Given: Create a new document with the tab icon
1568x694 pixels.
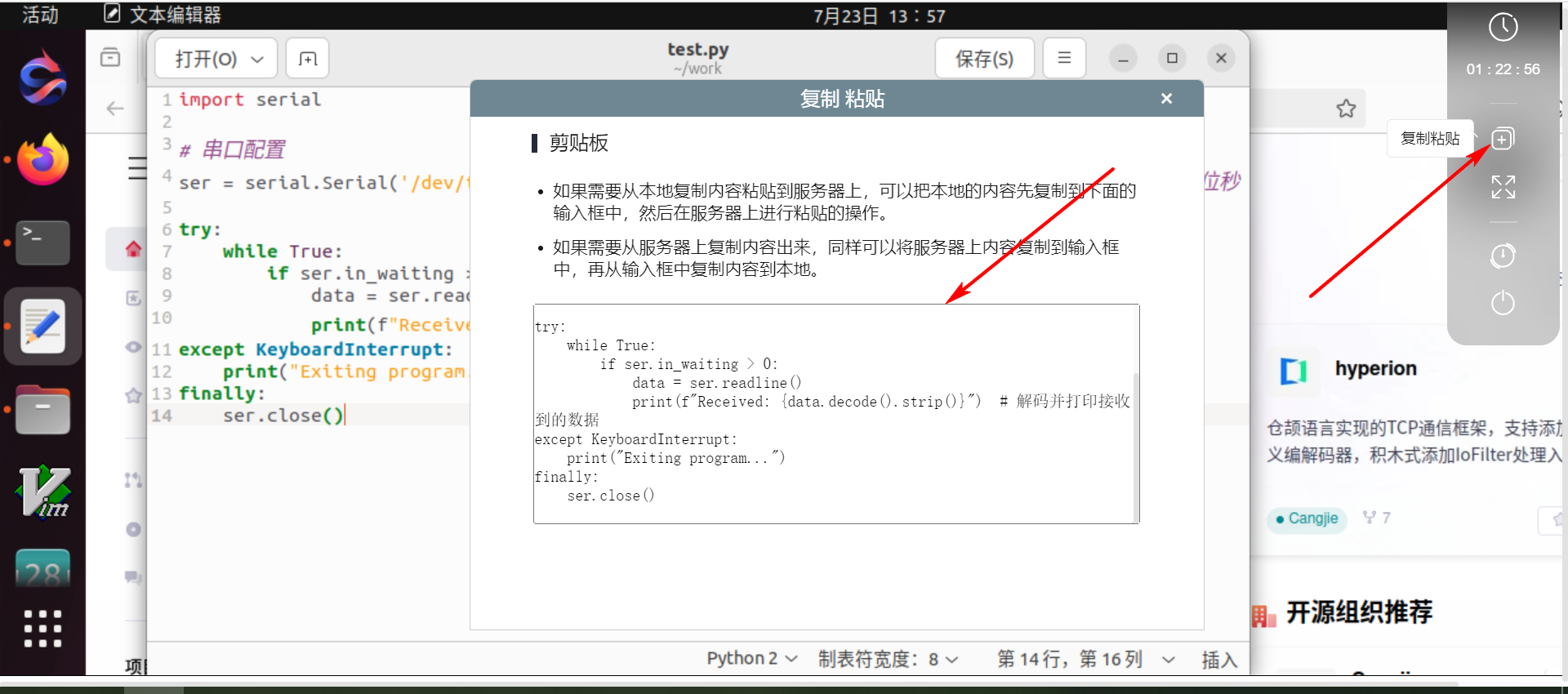Looking at the screenshot, I should pyautogui.click(x=308, y=59).
